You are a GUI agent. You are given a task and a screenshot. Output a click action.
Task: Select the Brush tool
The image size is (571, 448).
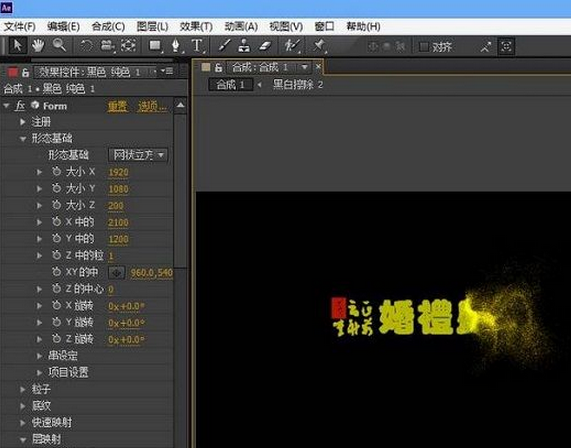[224, 46]
